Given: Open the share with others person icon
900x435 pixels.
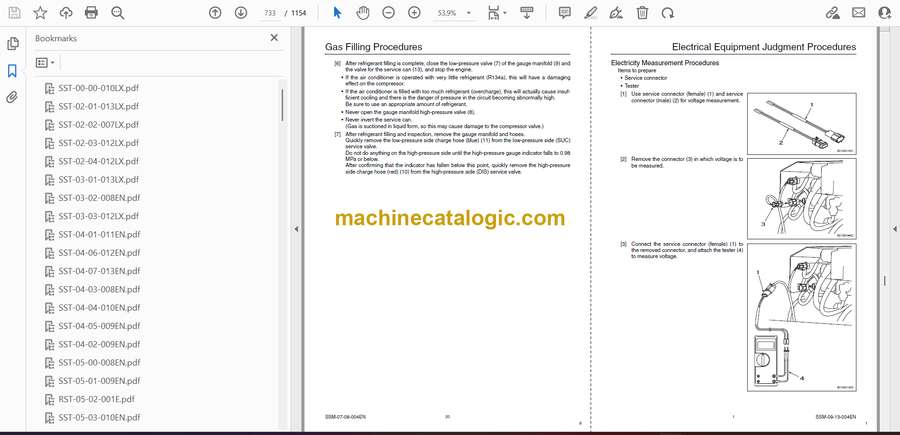Looking at the screenshot, I should [885, 13].
